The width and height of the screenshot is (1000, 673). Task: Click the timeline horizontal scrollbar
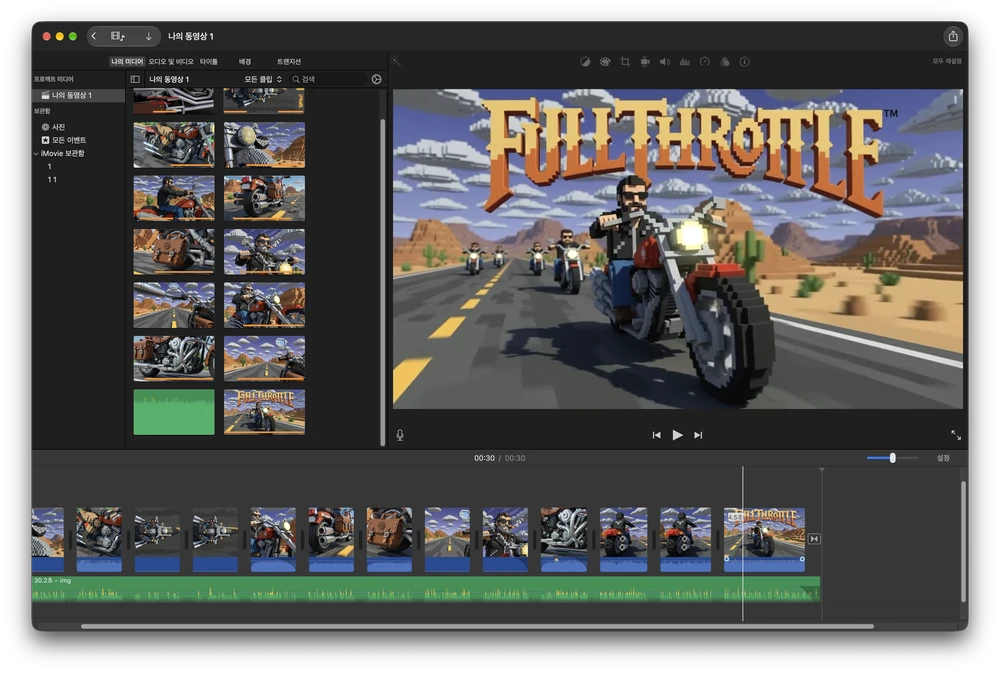pyautogui.click(x=477, y=626)
